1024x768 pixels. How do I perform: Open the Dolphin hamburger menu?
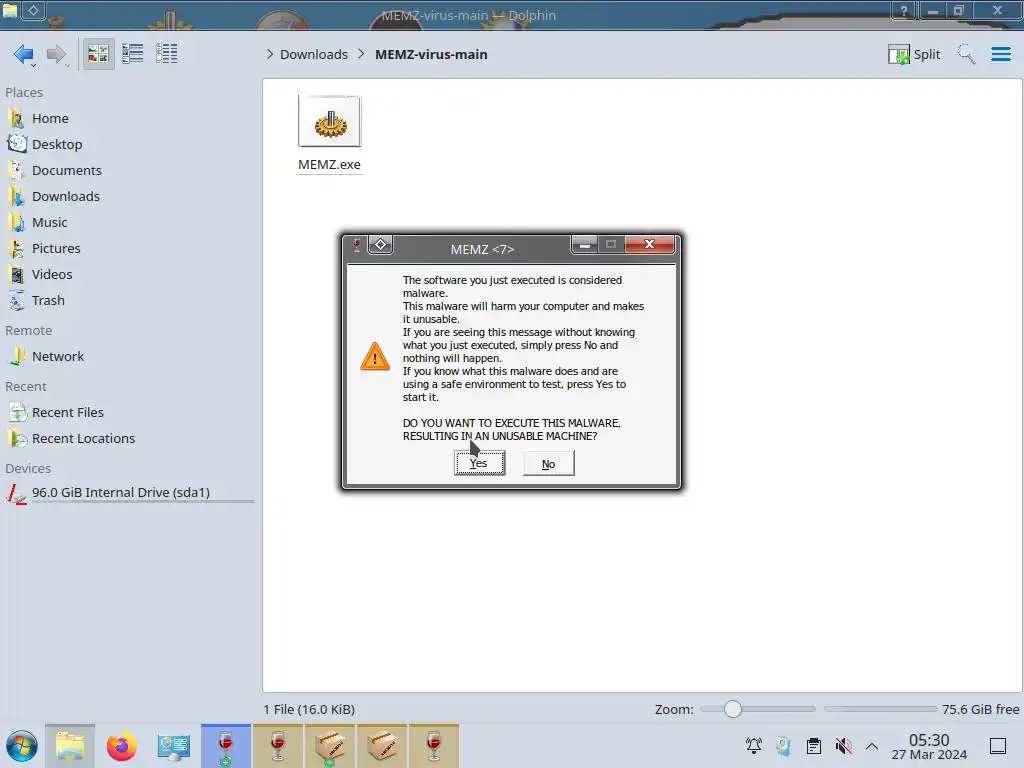[x=1000, y=54]
